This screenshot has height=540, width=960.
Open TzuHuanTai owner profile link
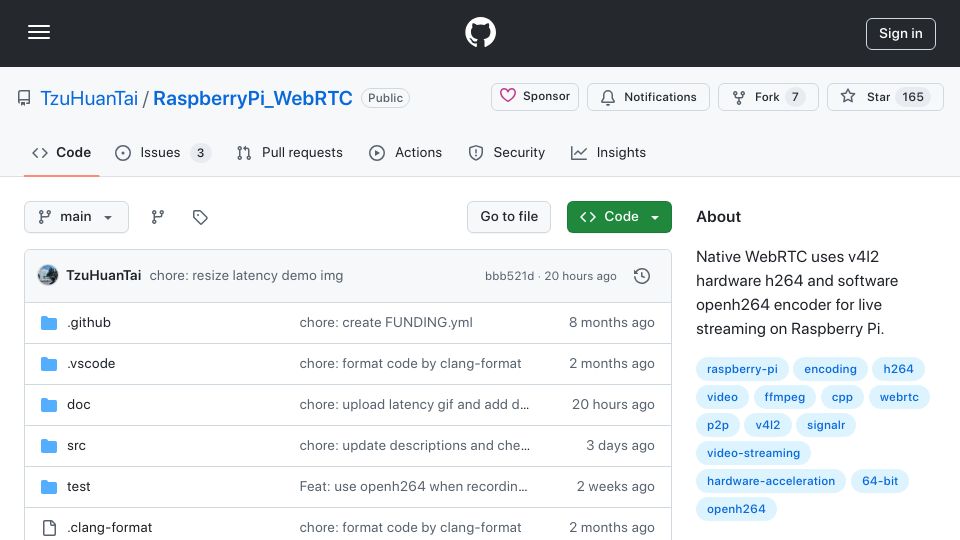click(x=89, y=98)
